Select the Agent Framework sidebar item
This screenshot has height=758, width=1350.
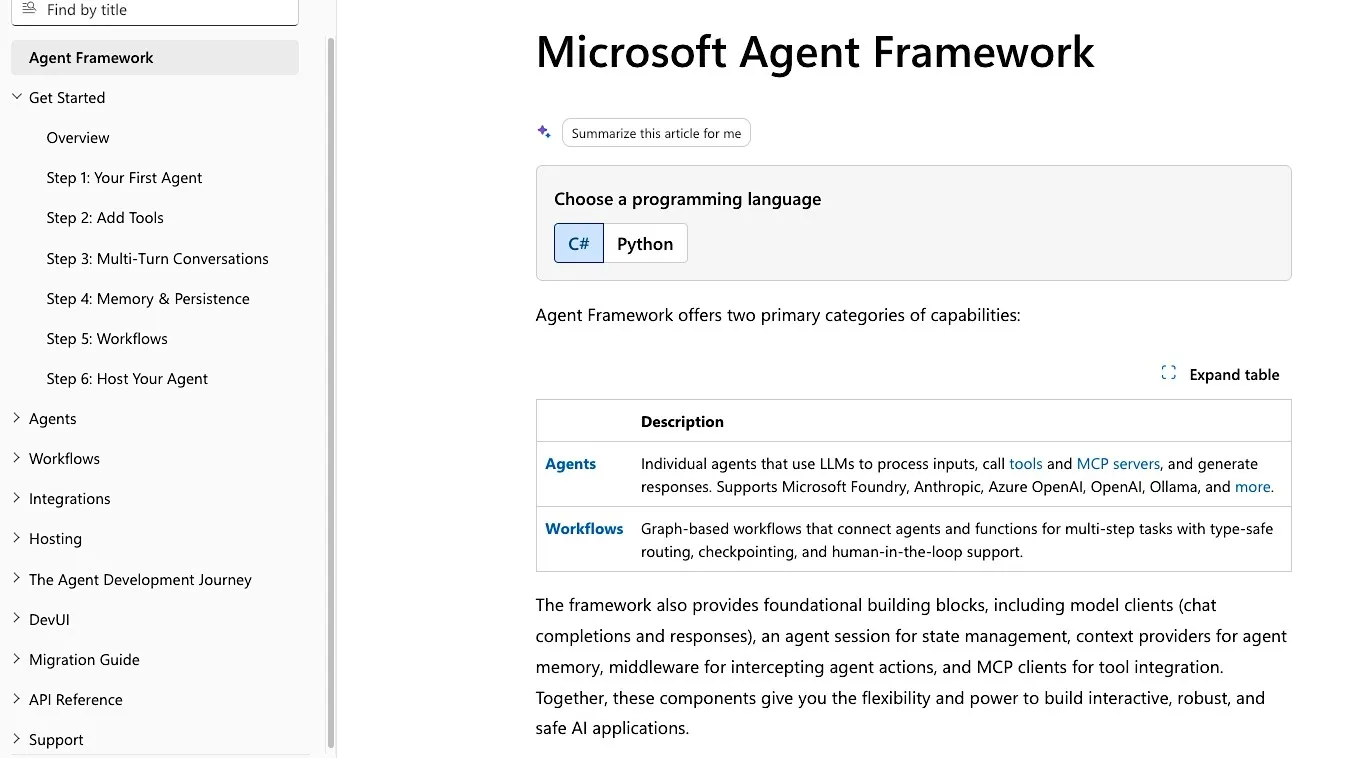pyautogui.click(x=155, y=57)
